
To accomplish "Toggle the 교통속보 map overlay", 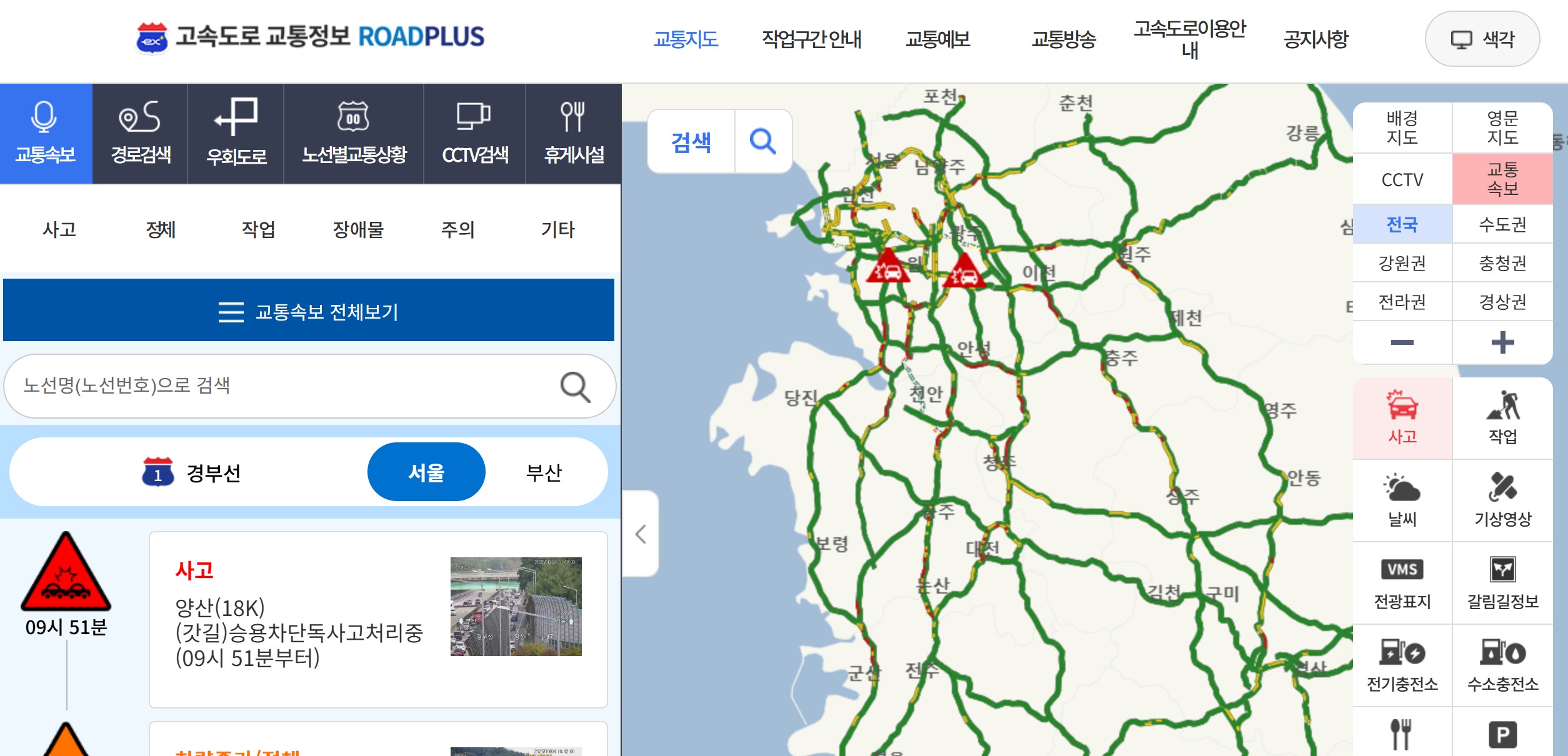I will point(1502,179).
